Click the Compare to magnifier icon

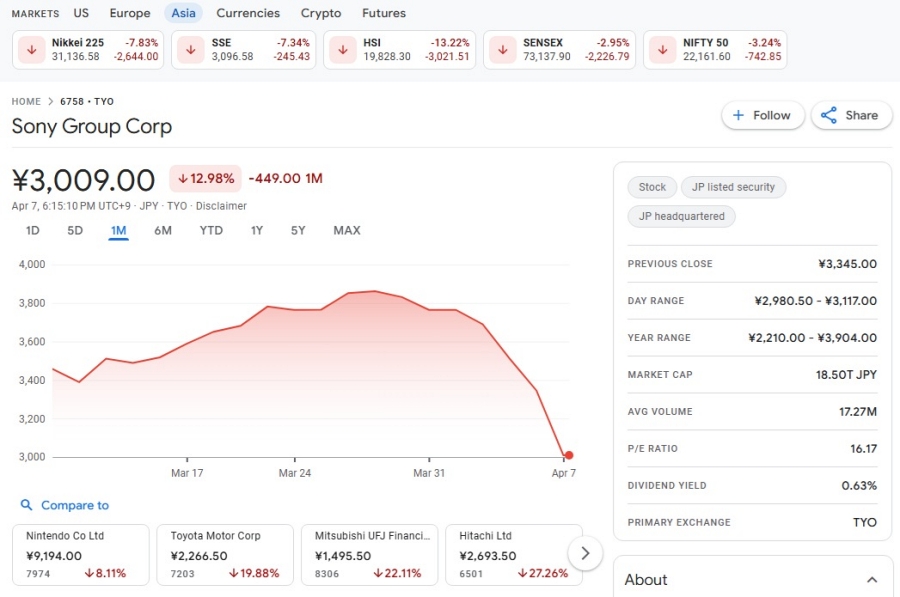click(26, 505)
